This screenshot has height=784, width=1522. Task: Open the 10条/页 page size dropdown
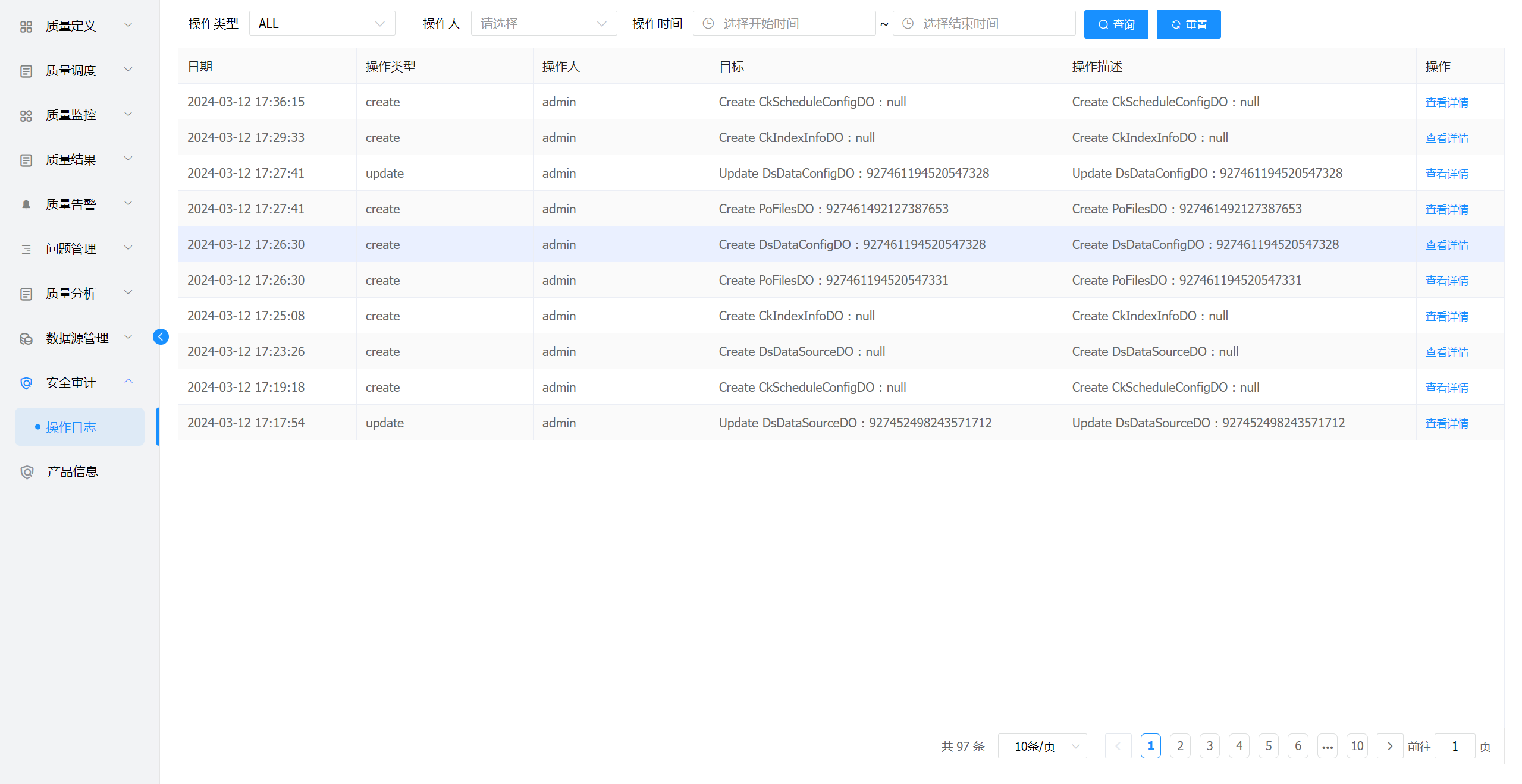point(1042,746)
